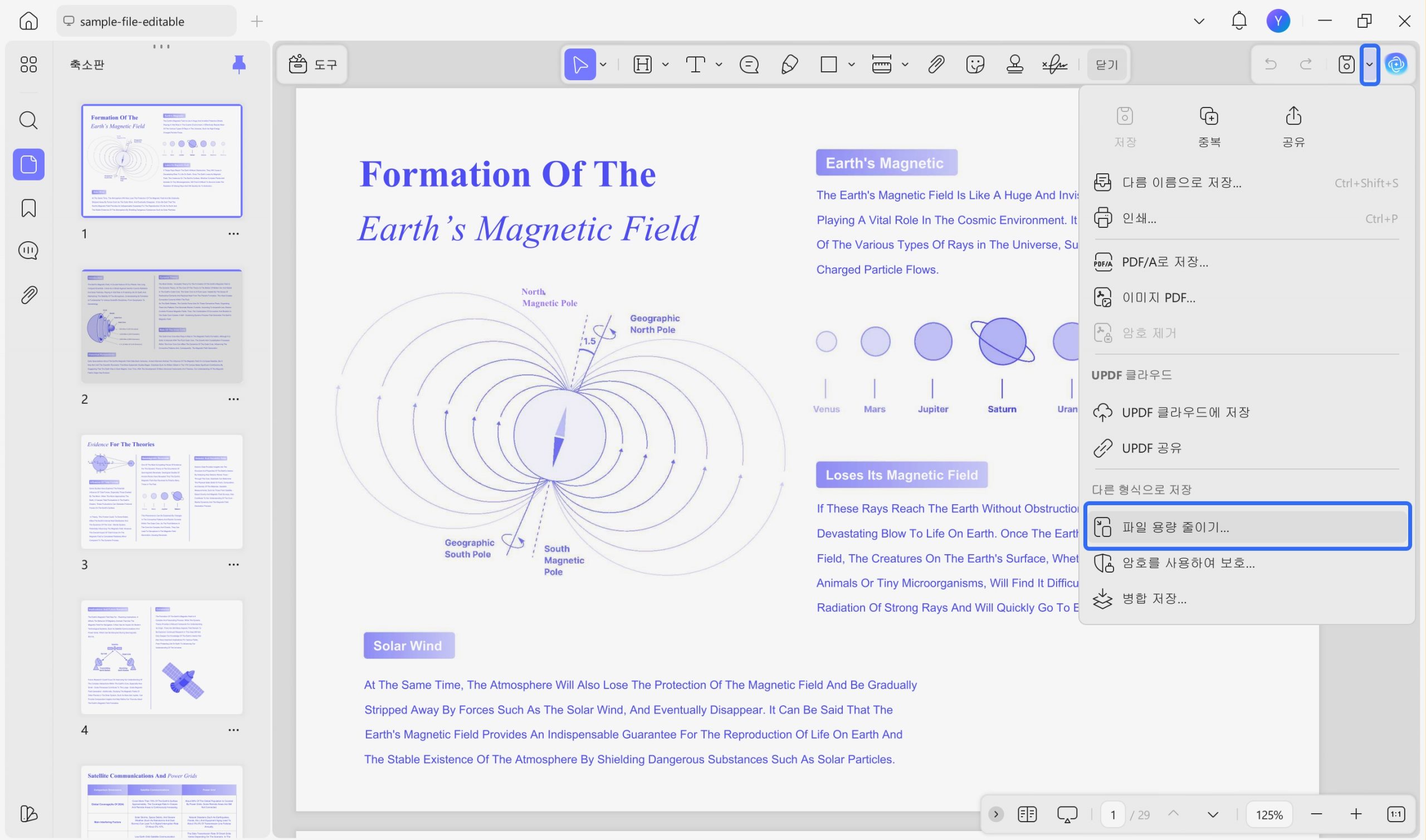This screenshot has height=840, width=1426.
Task: Open the user account avatar Y
Action: tap(1278, 21)
